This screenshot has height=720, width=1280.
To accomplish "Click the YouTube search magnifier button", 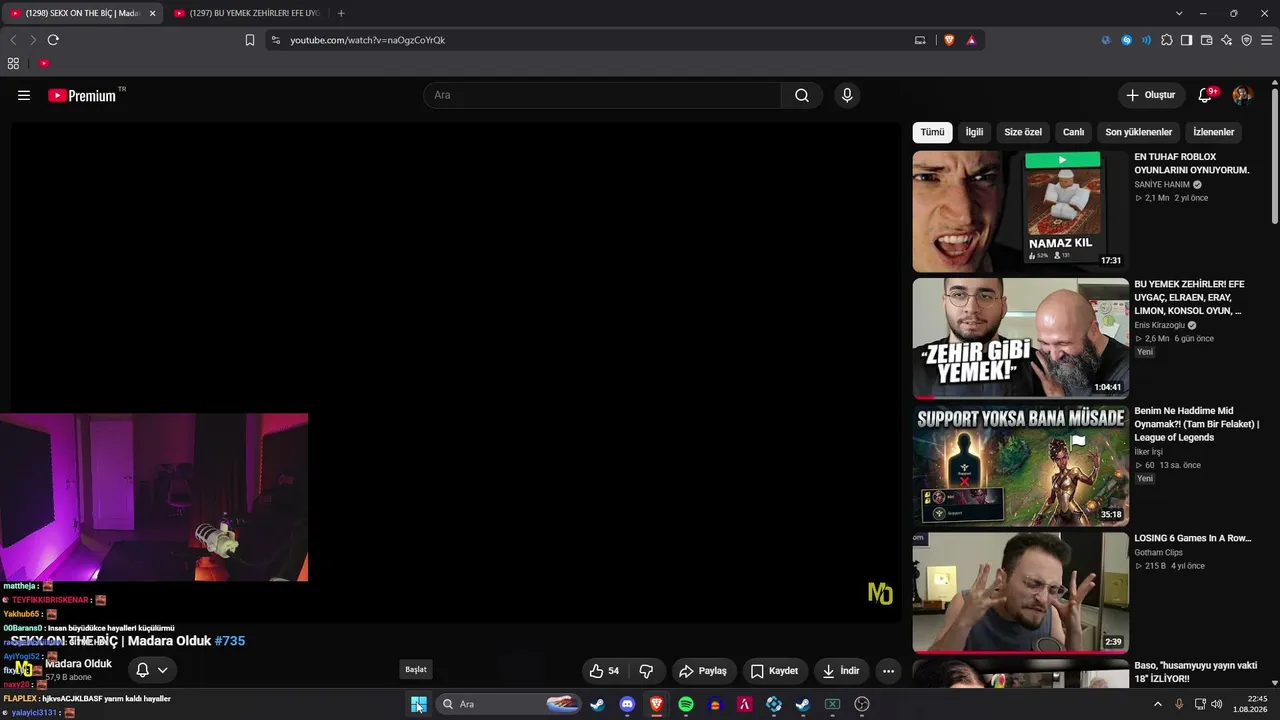I will point(802,95).
